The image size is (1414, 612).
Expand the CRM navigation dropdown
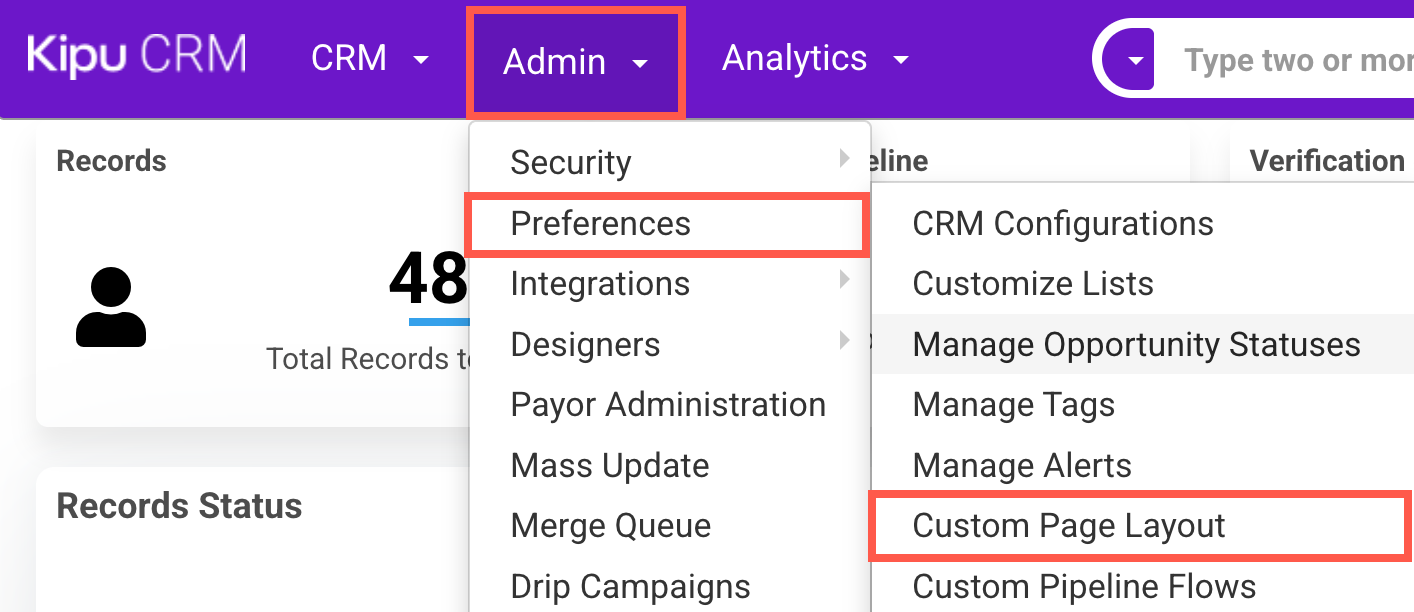(x=369, y=59)
